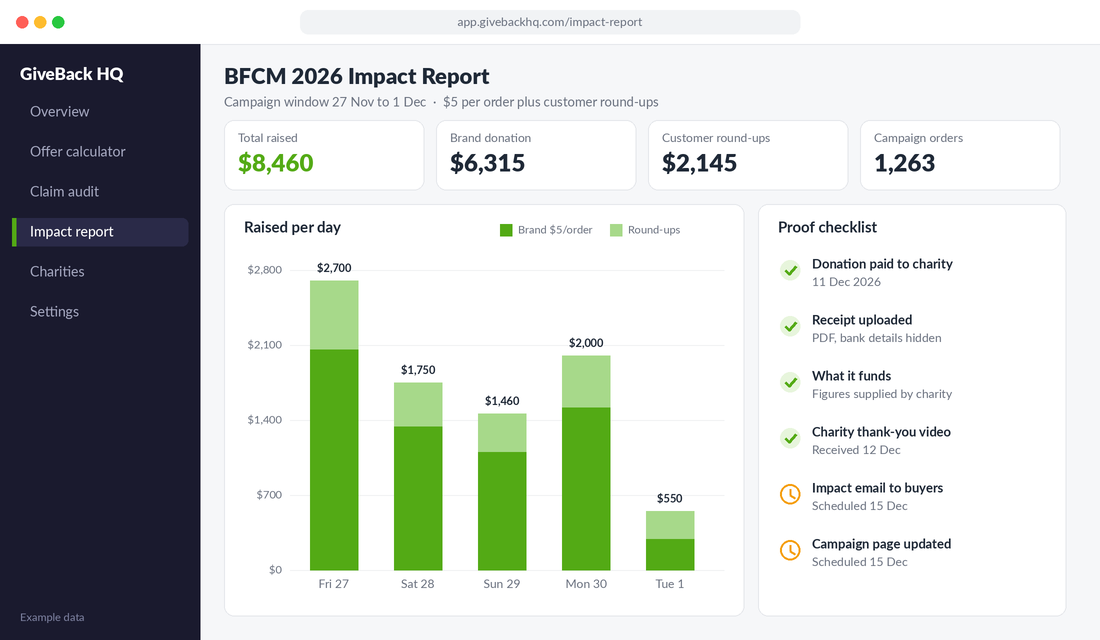Click the Tue 1 dark green brand bar

pos(670,554)
